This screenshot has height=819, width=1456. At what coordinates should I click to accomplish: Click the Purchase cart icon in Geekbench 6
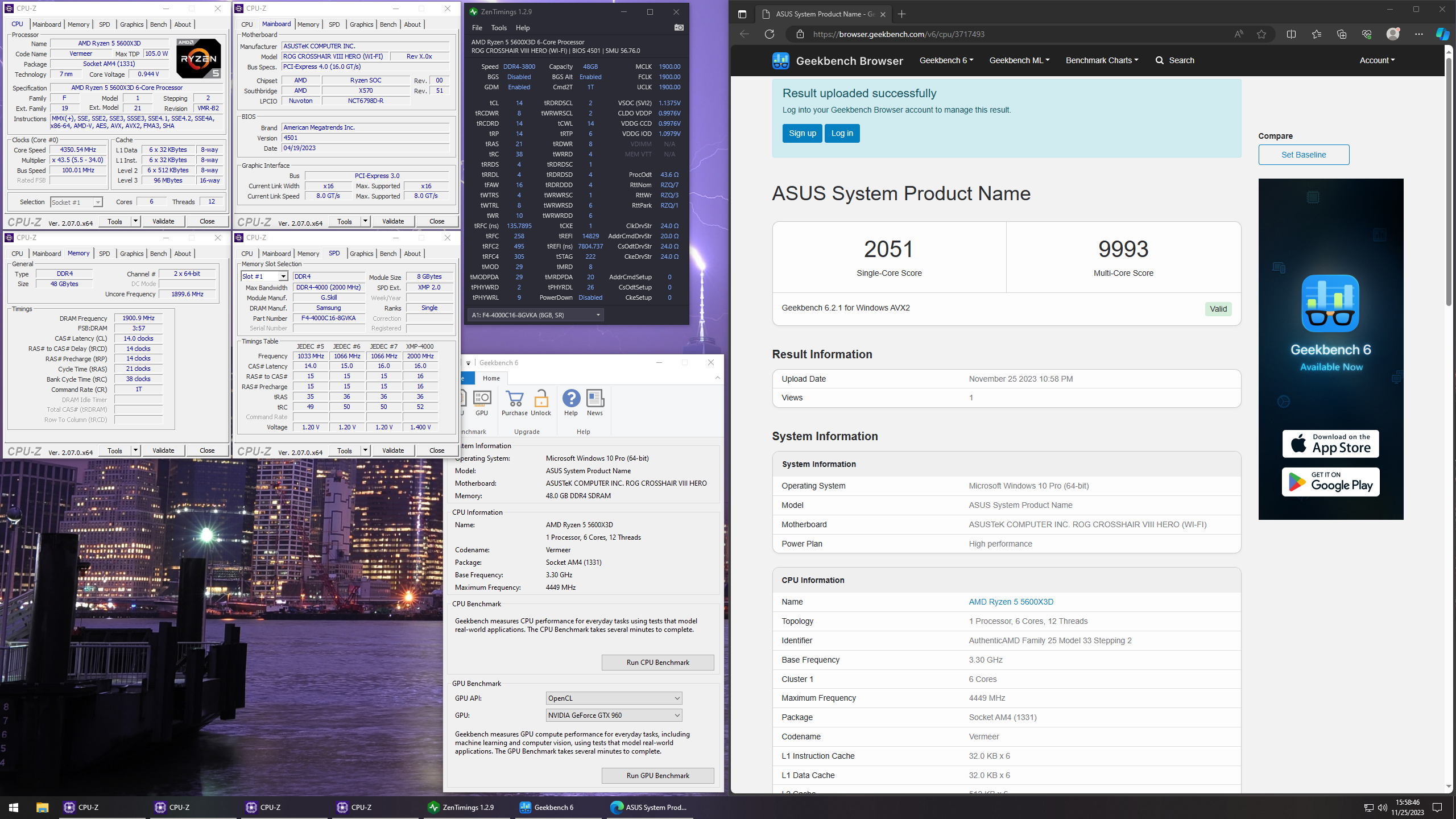(514, 403)
